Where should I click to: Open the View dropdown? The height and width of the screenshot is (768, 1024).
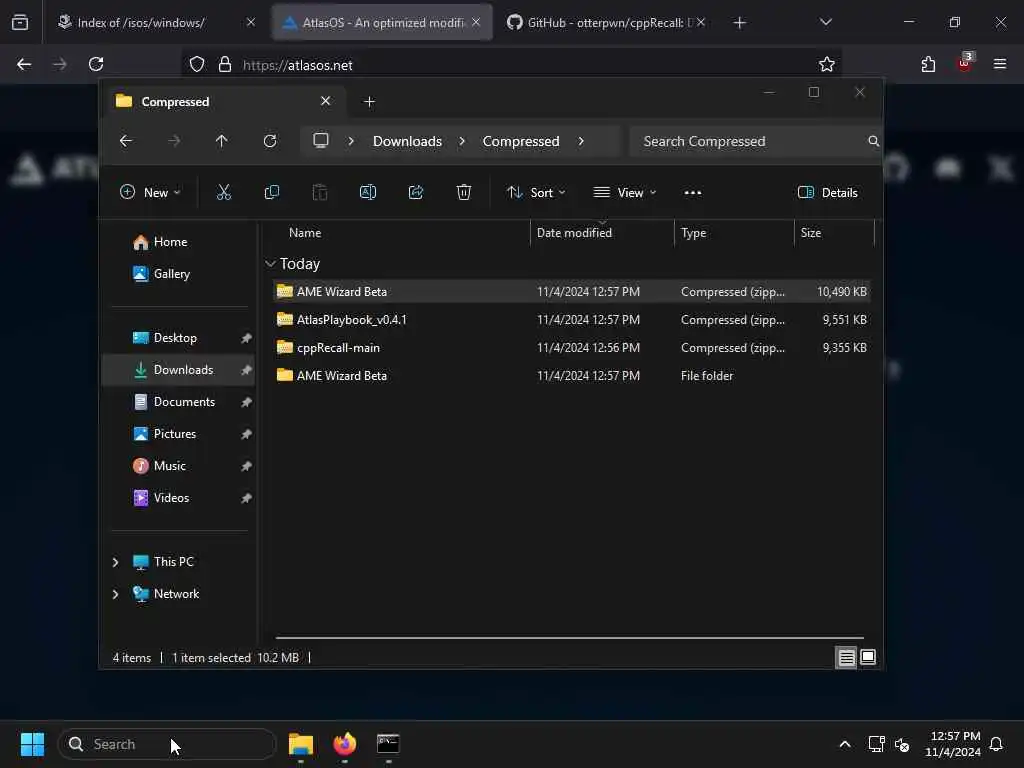625,193
